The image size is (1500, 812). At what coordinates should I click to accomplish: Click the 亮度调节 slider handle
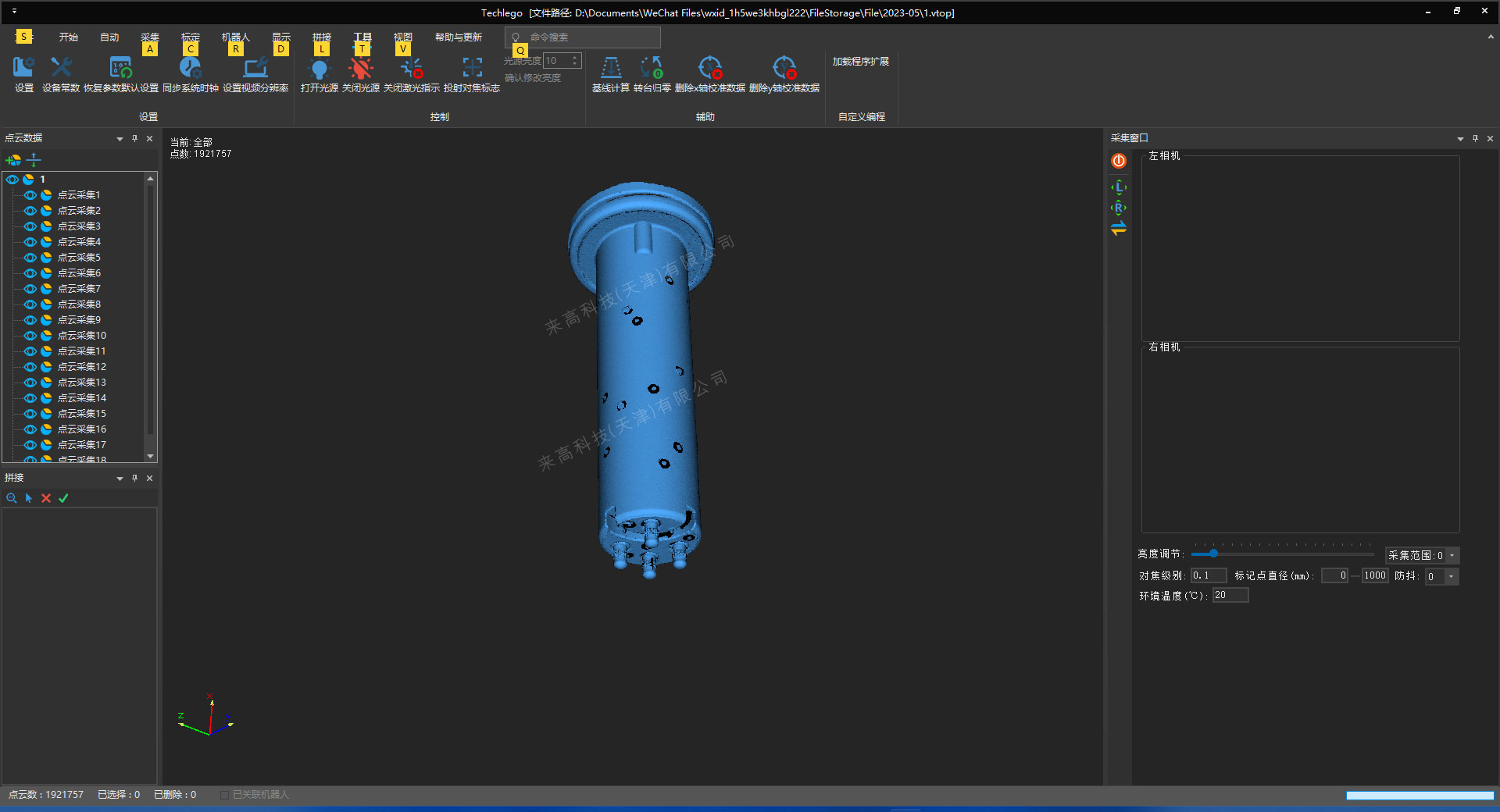1213,554
